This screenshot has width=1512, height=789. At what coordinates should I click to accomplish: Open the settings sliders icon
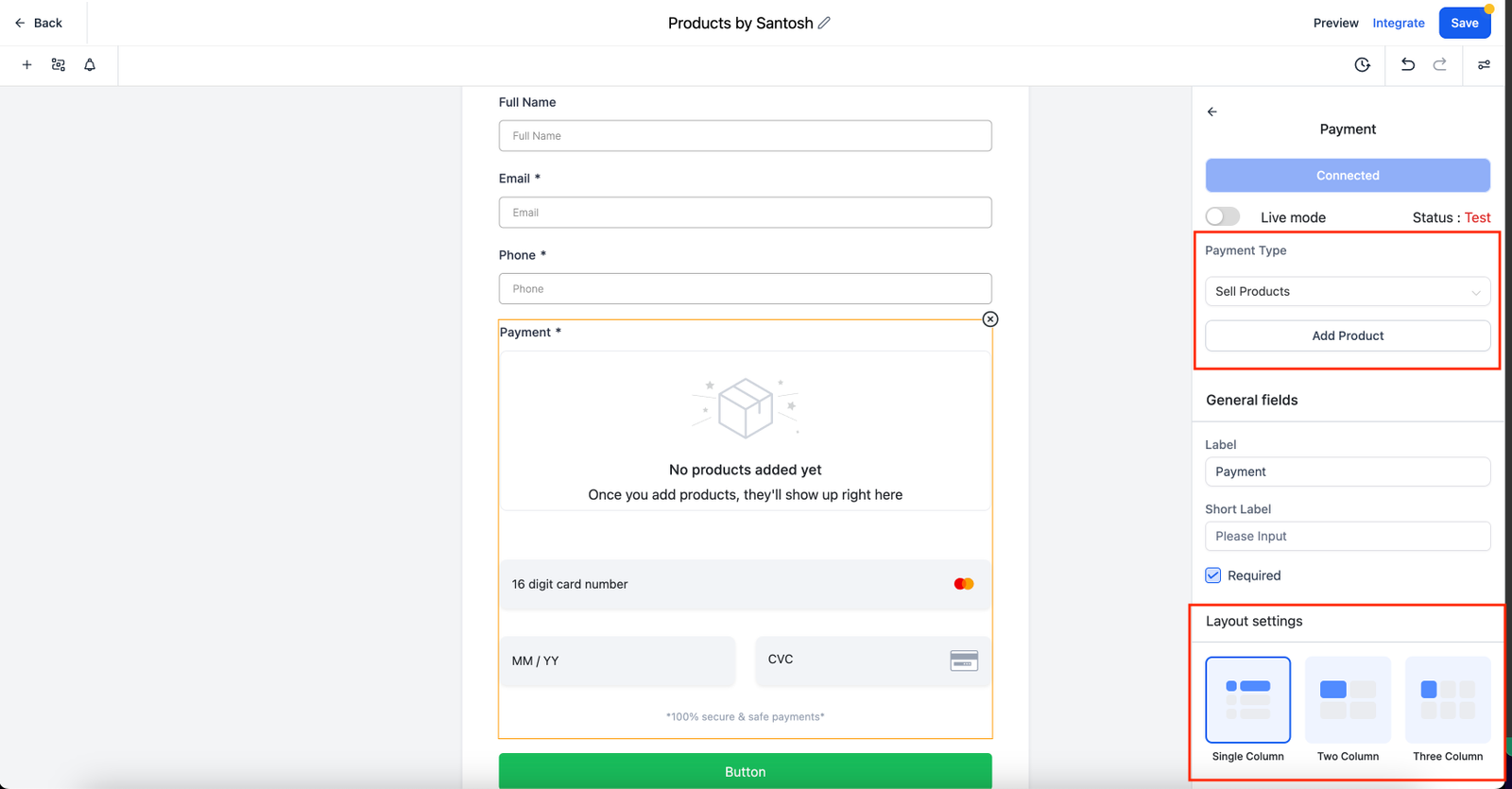point(1484,65)
